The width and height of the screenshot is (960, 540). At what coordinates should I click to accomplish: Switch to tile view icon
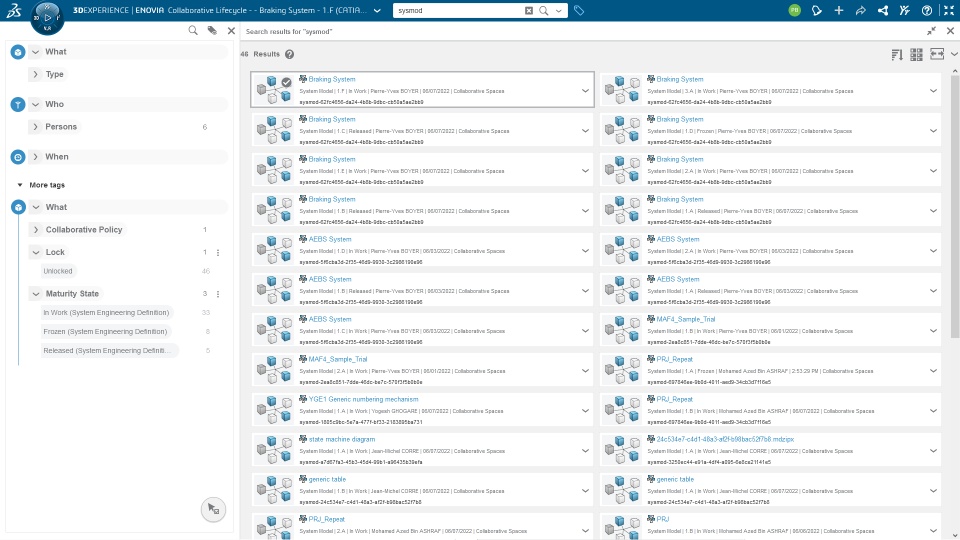point(917,54)
